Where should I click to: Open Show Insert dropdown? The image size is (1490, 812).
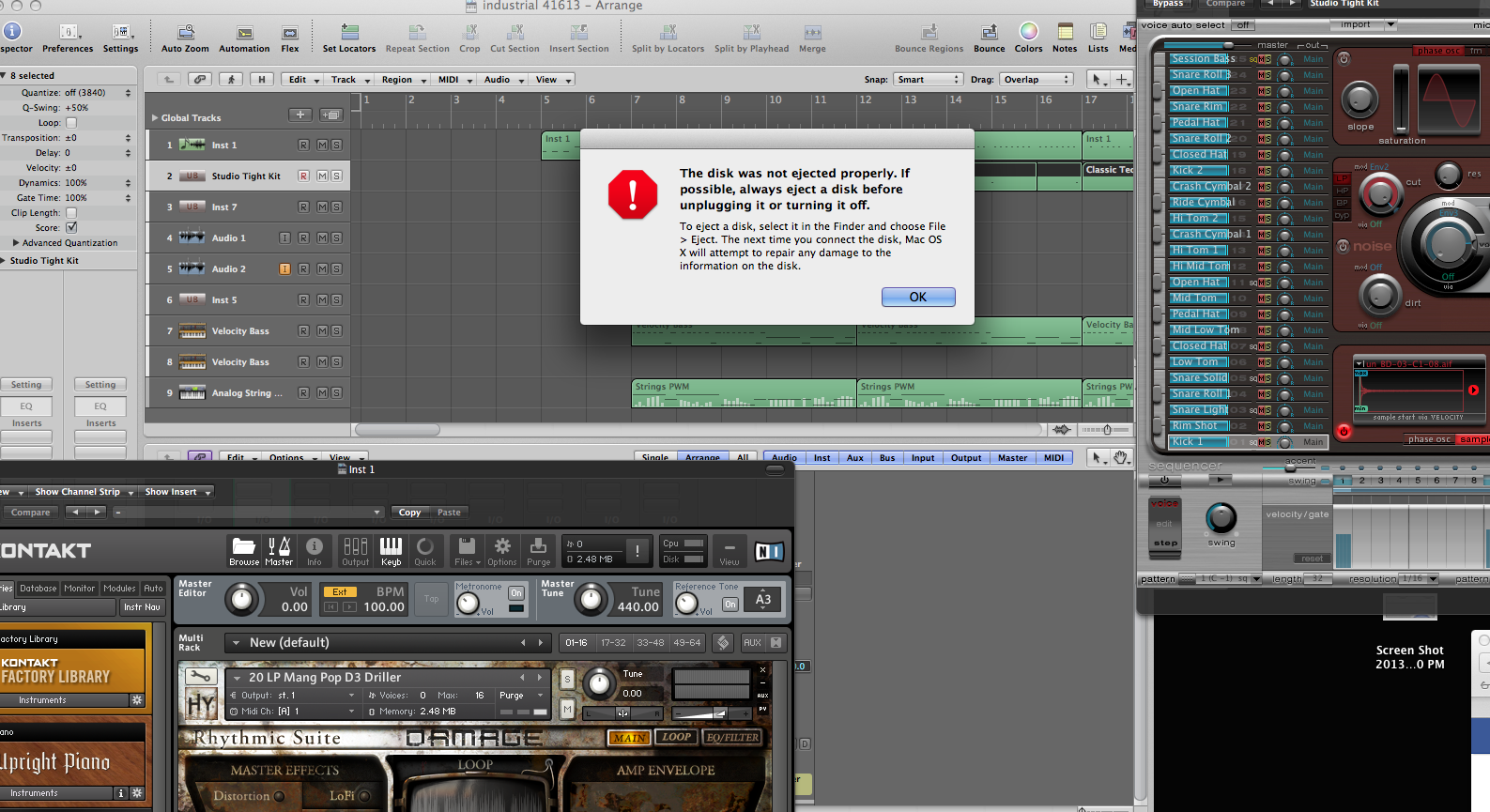click(177, 492)
